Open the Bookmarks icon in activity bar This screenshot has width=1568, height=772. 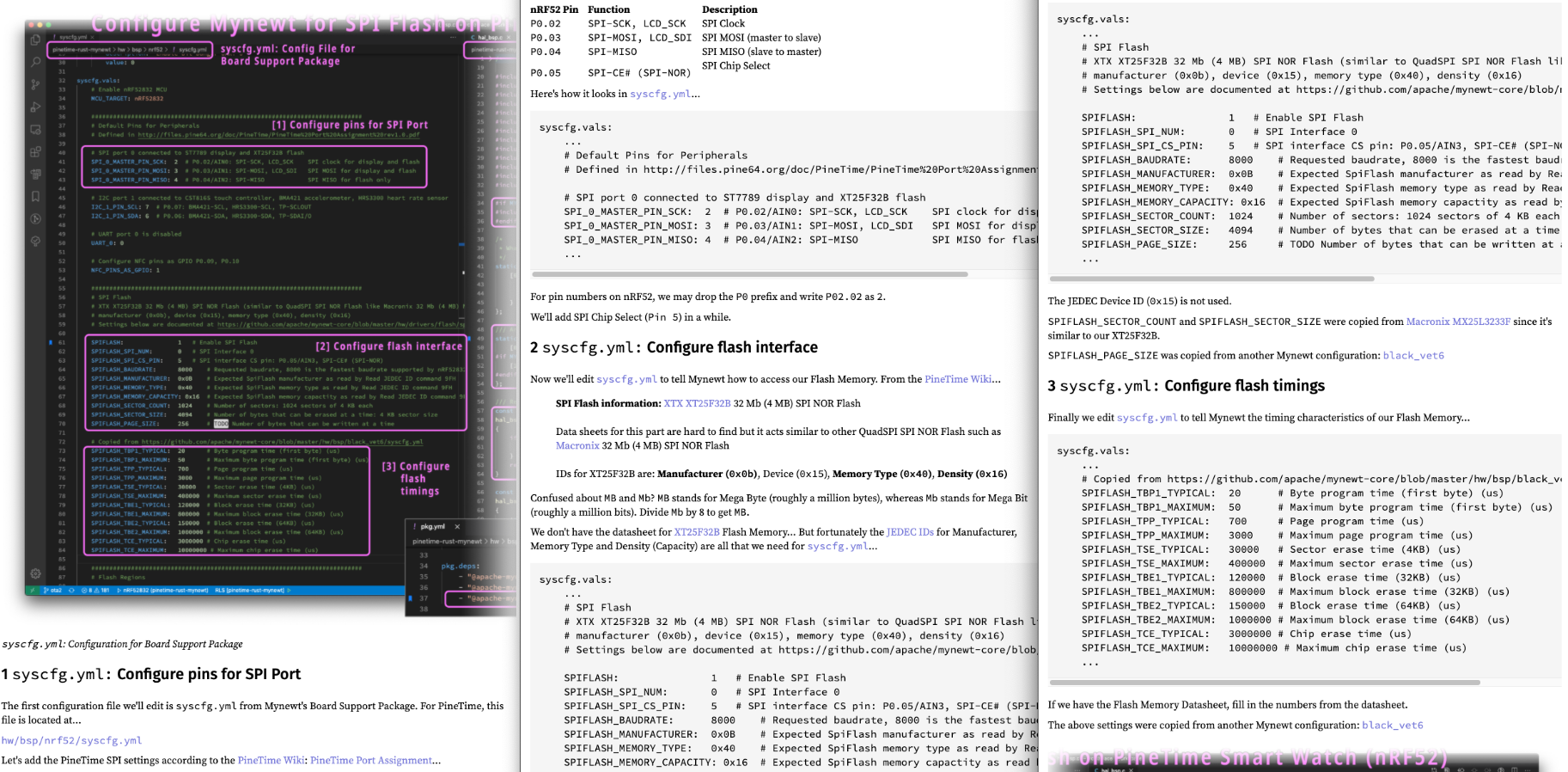pyautogui.click(x=35, y=197)
